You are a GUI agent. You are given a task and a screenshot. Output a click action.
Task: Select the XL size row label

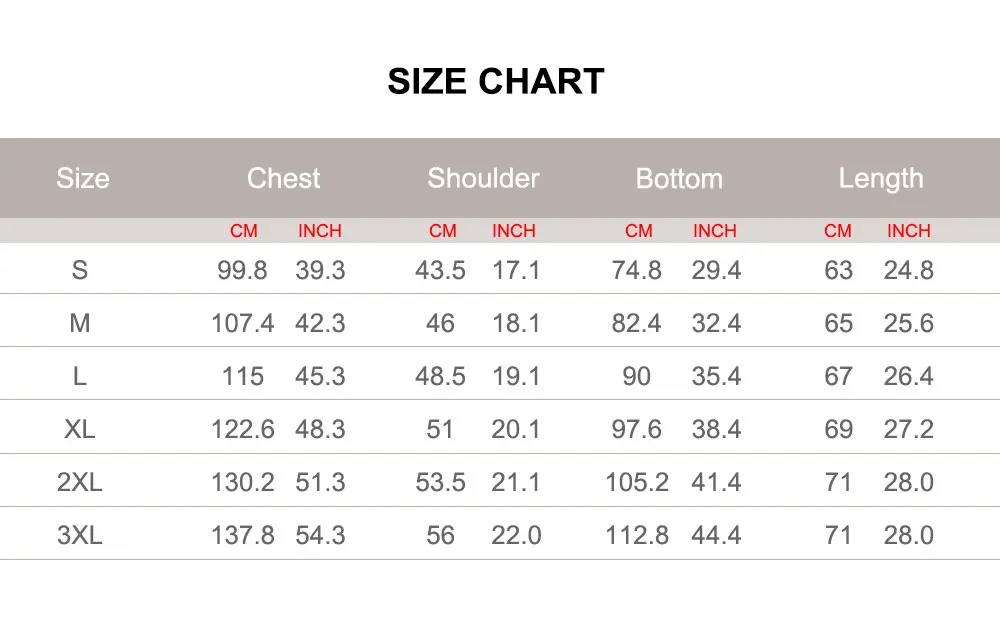[80, 429]
